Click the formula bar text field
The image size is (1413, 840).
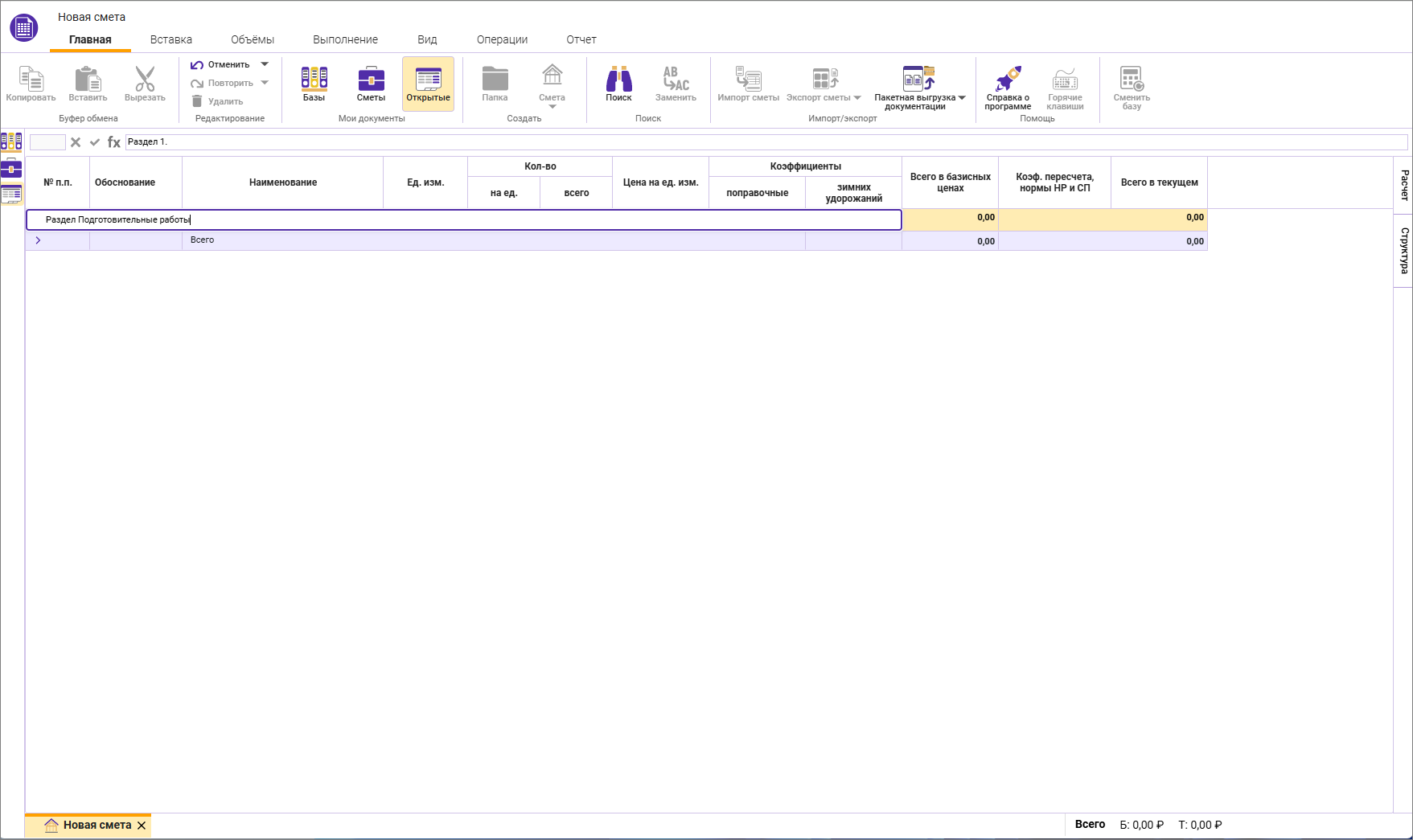coord(764,142)
